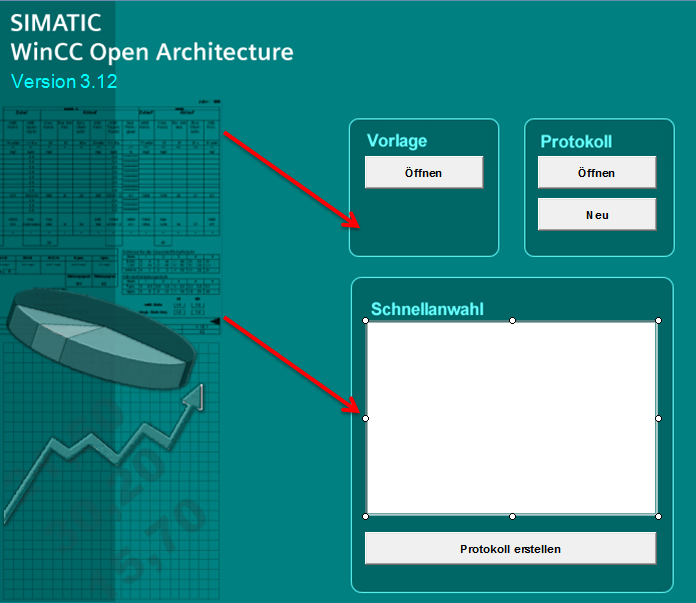Click the WinCC Open Architecture title

152,52
